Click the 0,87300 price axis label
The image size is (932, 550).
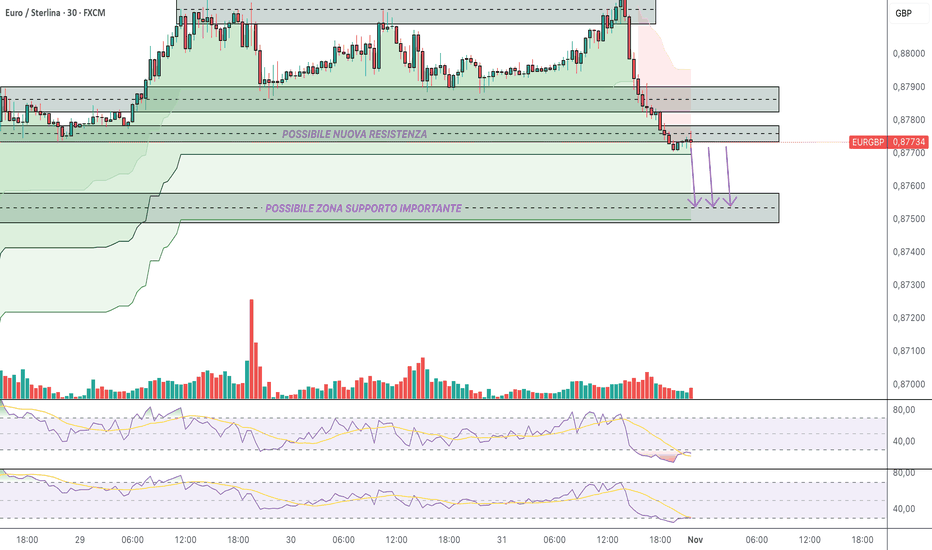click(x=909, y=285)
